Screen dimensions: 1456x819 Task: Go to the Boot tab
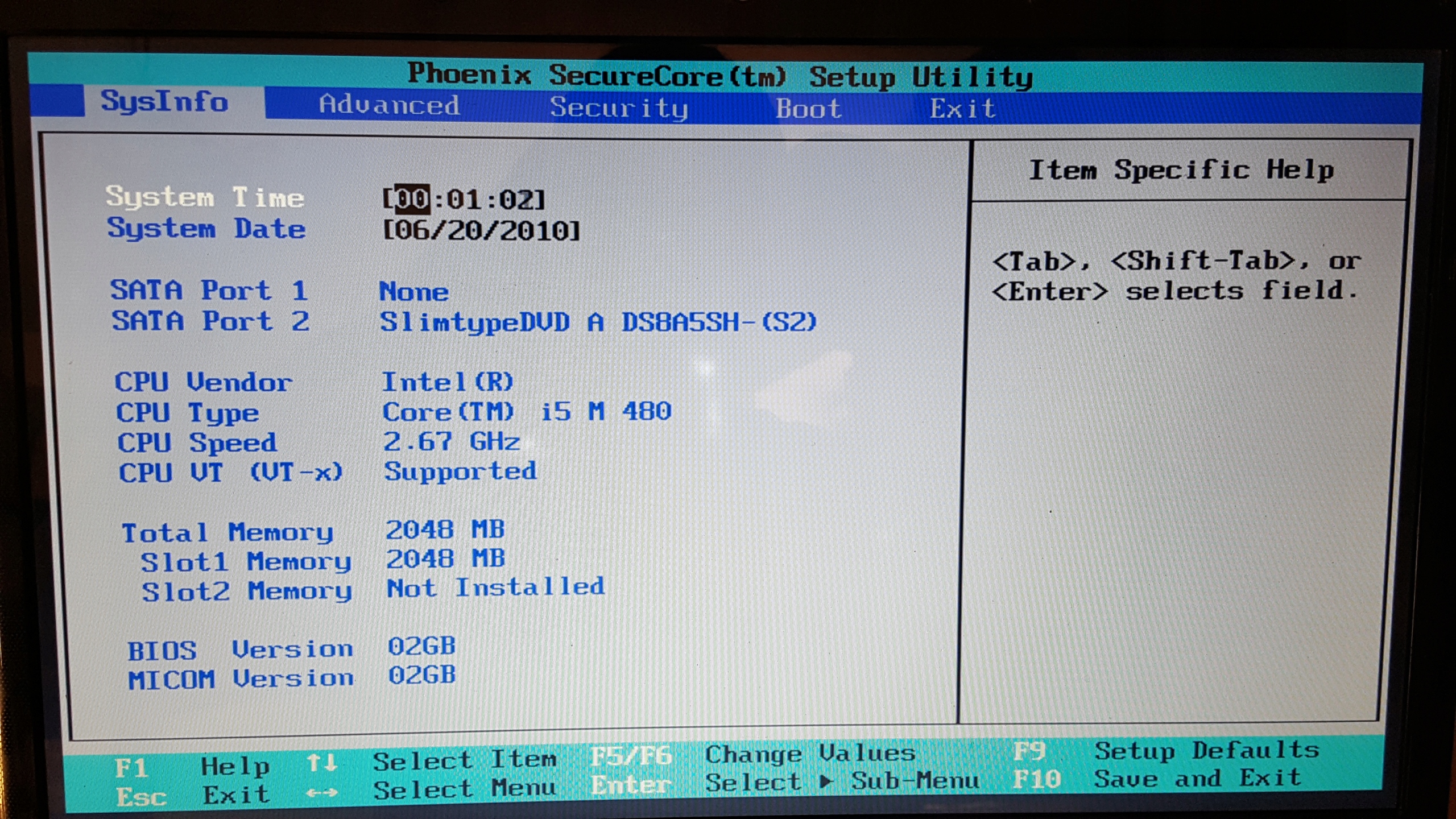click(808, 109)
